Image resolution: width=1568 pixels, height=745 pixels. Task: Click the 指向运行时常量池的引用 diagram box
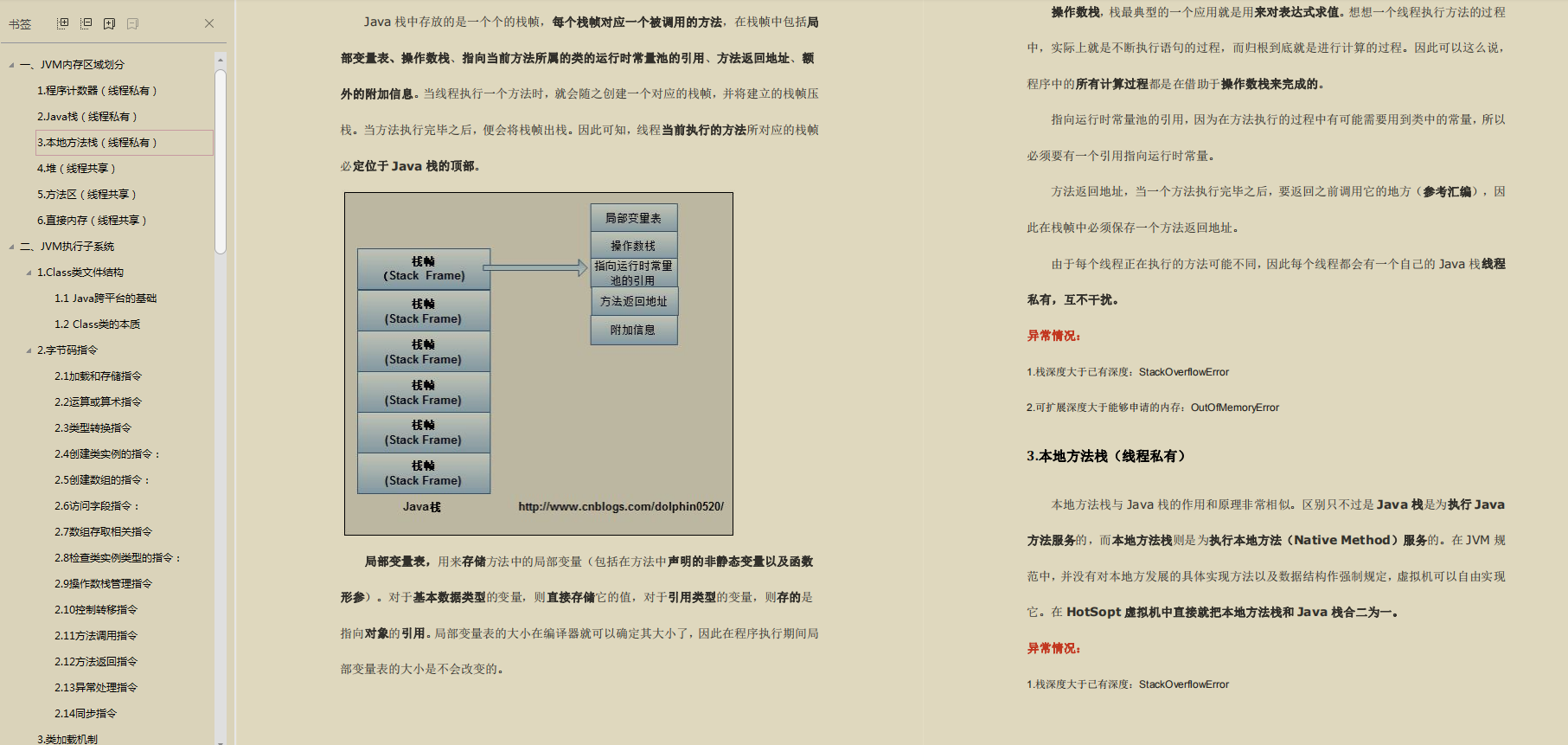pos(634,273)
